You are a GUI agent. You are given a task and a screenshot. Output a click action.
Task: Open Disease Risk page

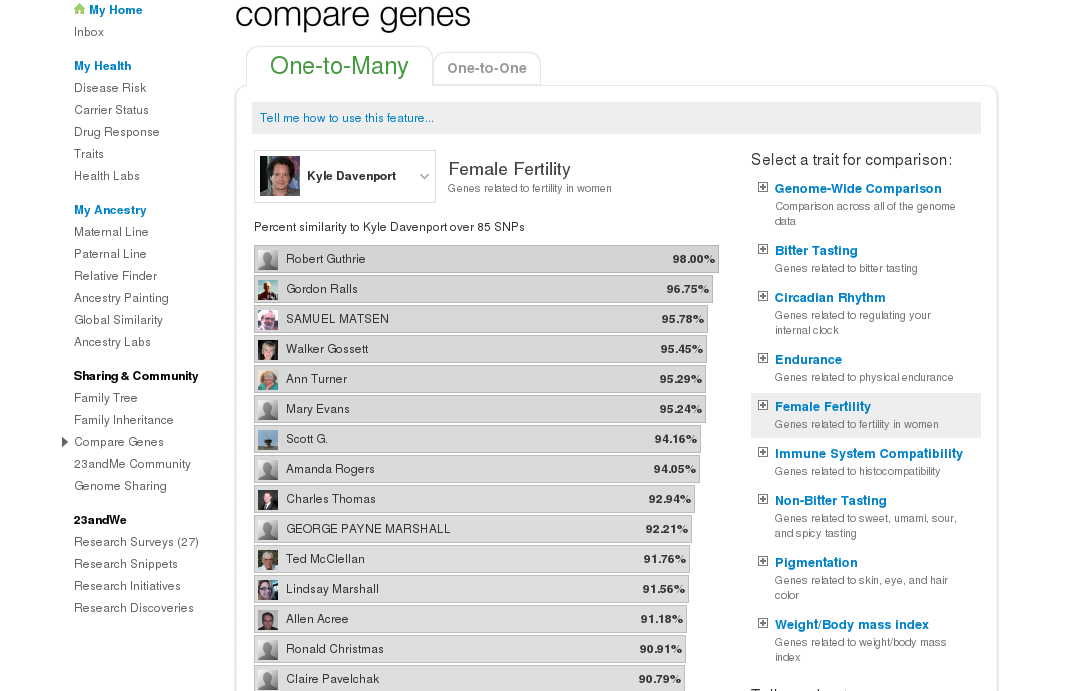point(110,88)
